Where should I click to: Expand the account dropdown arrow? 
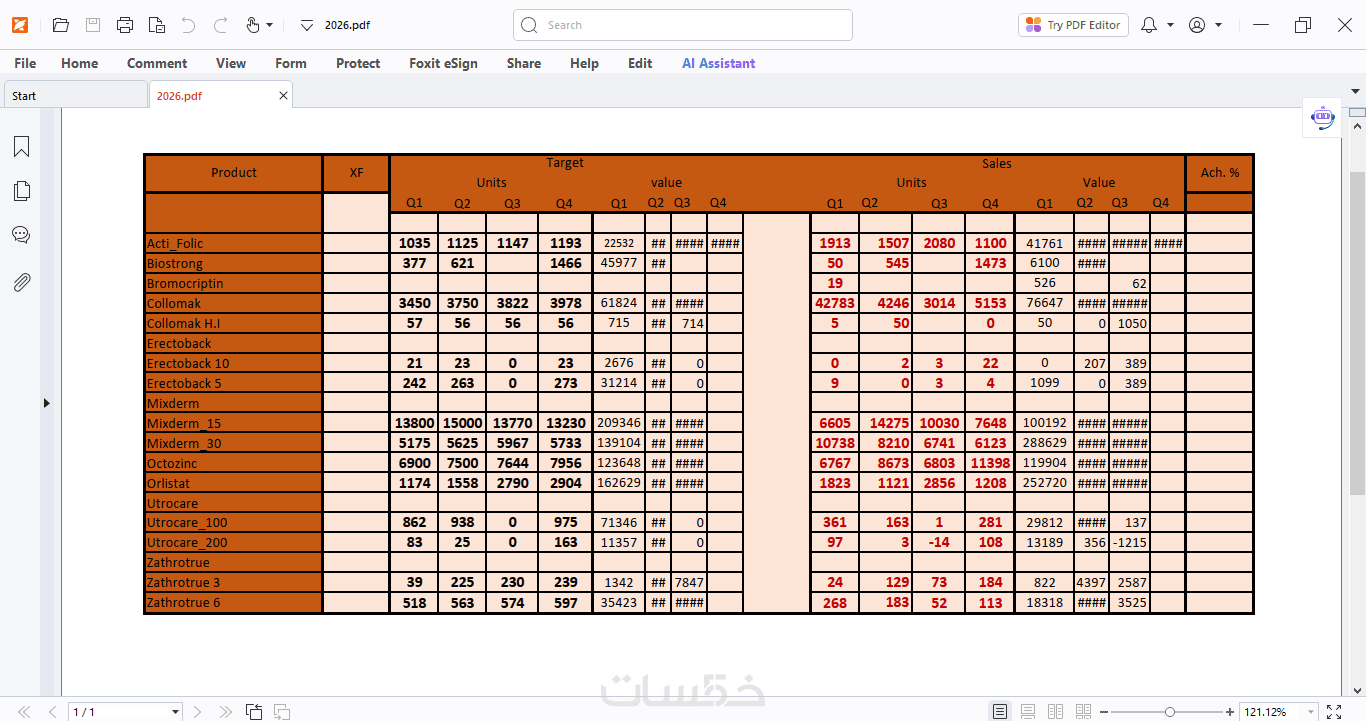point(1218,25)
